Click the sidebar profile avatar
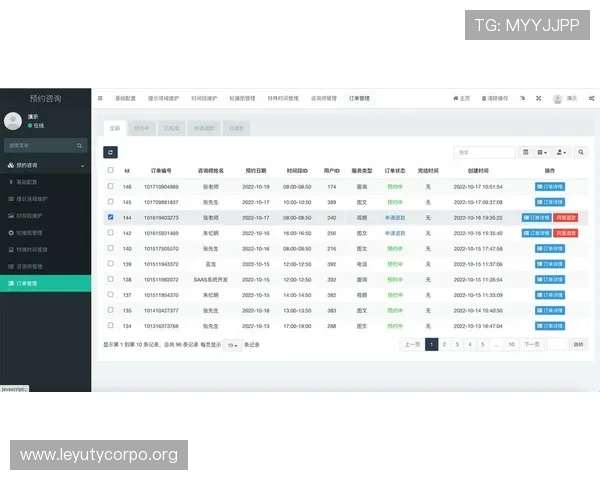The height and width of the screenshot is (480, 600). coord(13,121)
